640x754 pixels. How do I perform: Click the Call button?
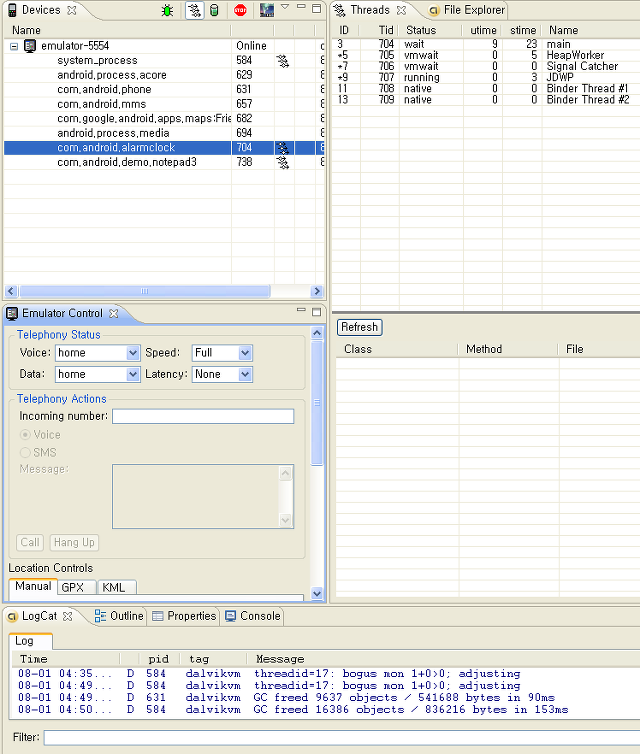[30, 542]
